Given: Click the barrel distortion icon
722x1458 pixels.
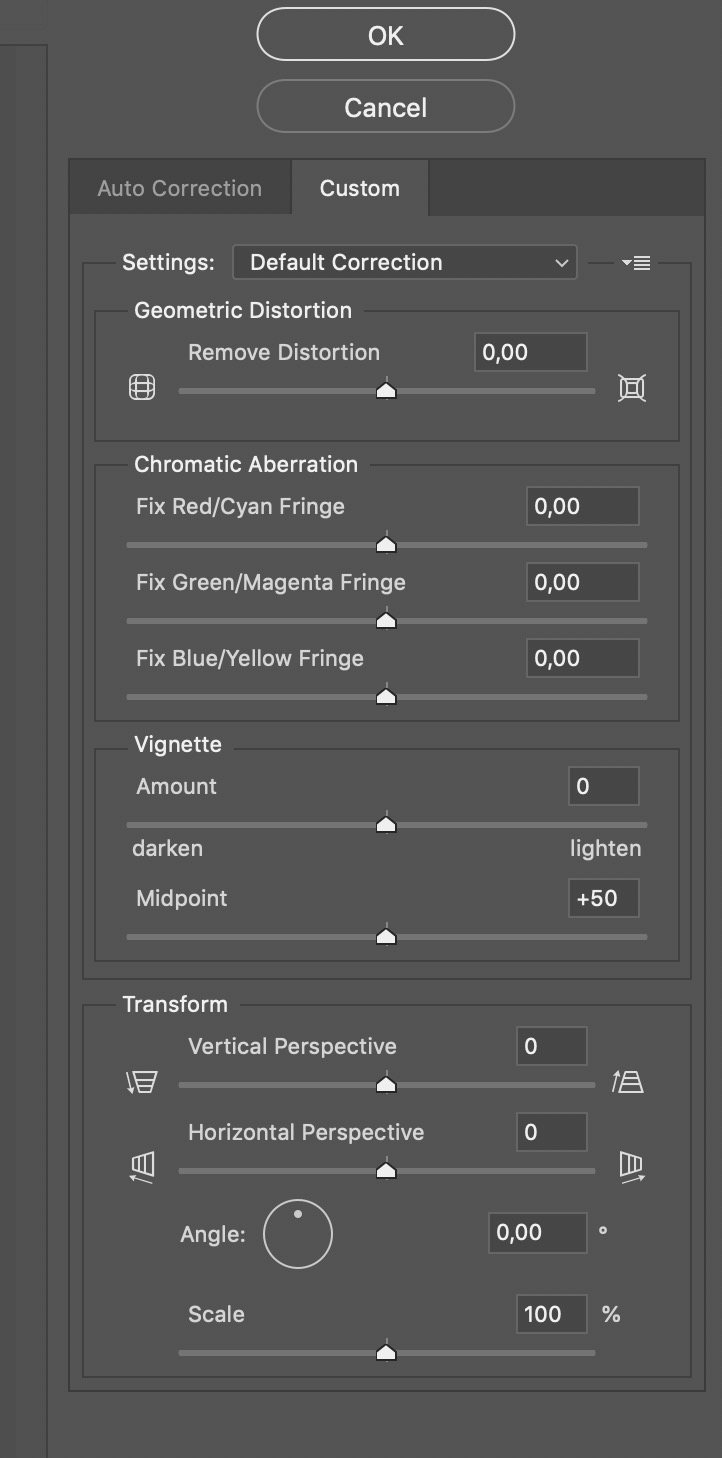Looking at the screenshot, I should coord(142,388).
